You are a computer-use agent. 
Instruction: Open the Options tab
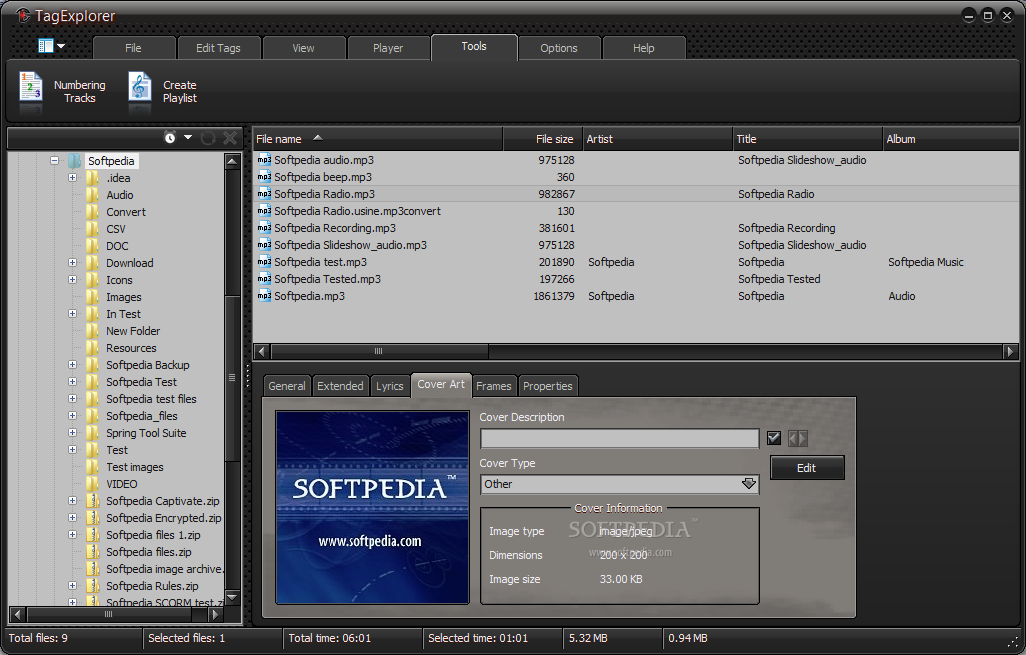click(559, 48)
